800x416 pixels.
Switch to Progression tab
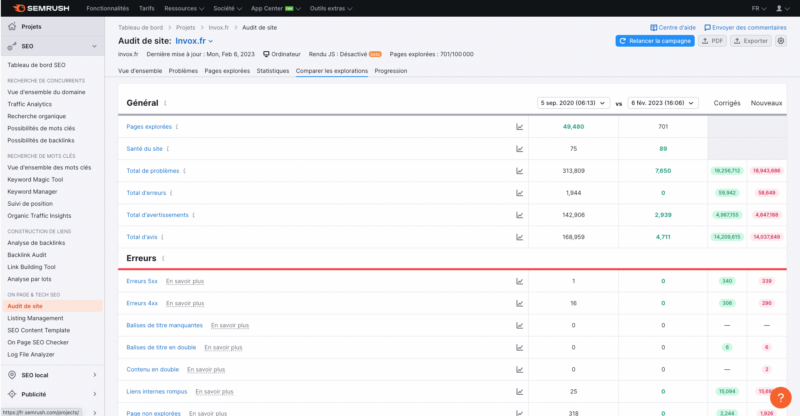click(391, 71)
